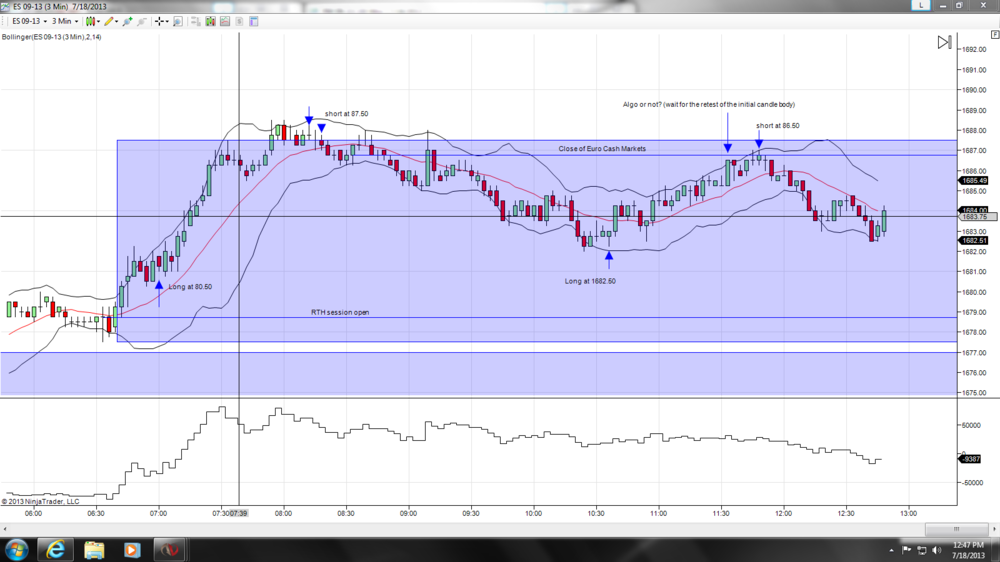Click the 'Long at 1682.50' annotation
The width and height of the screenshot is (1000, 562).
coord(590,281)
